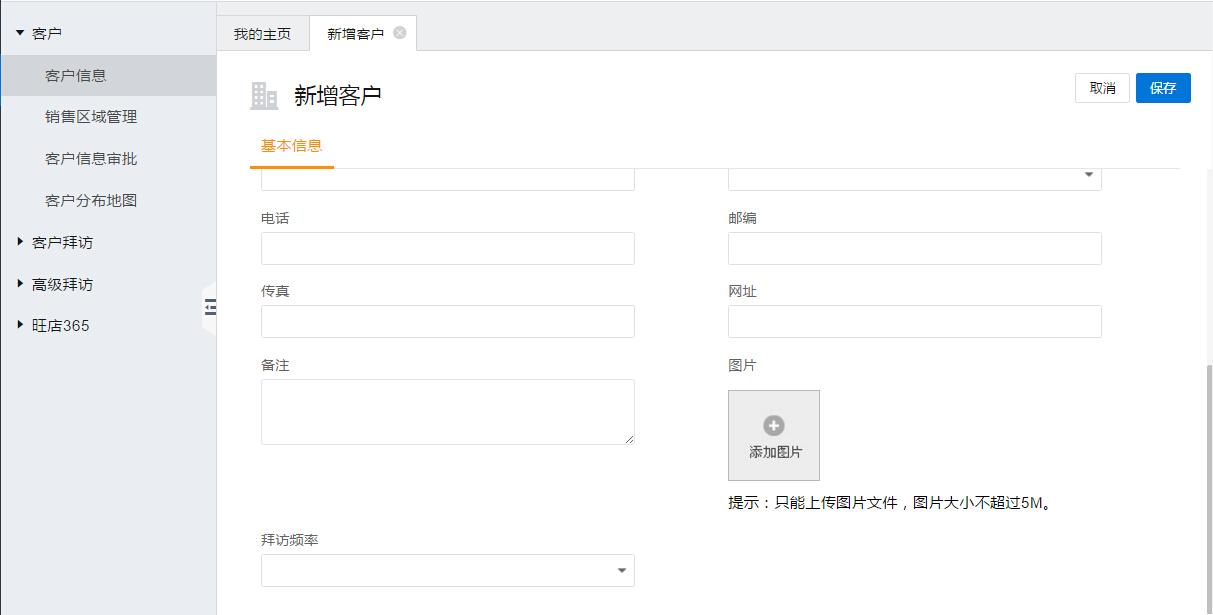Image resolution: width=1213 pixels, height=615 pixels.
Task: Close the 新增客户 tab
Action: pyautogui.click(x=400, y=33)
